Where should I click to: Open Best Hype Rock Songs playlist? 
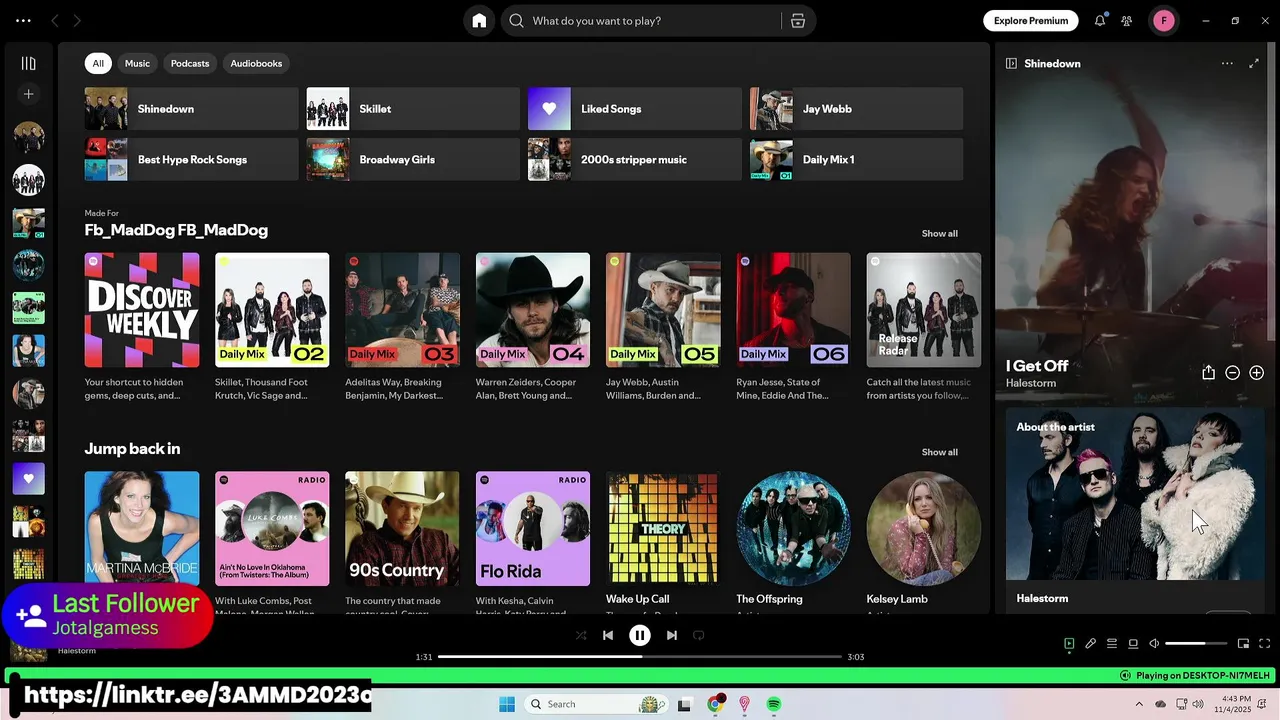point(191,160)
